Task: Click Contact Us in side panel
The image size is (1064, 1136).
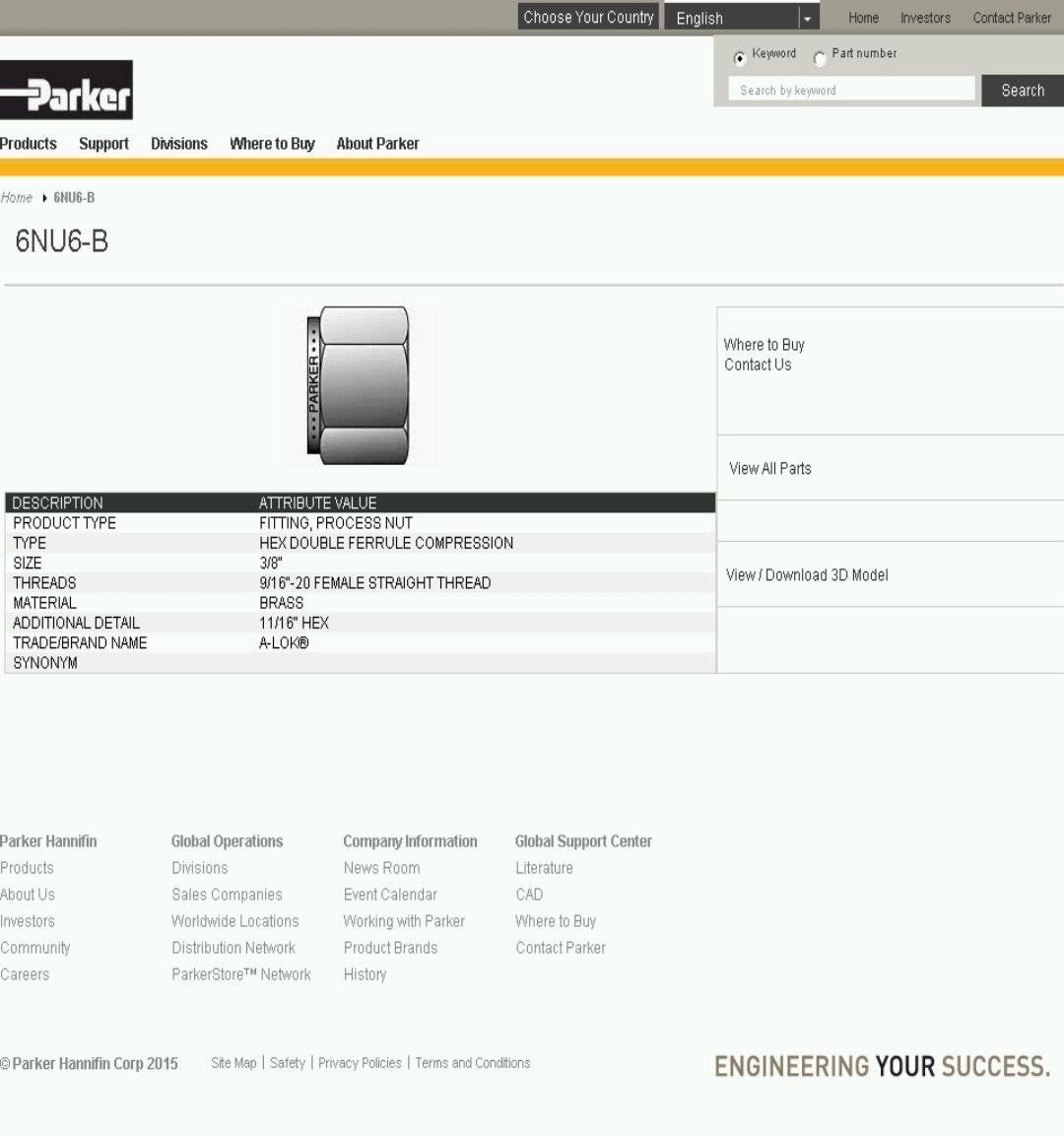Action: [x=758, y=366]
